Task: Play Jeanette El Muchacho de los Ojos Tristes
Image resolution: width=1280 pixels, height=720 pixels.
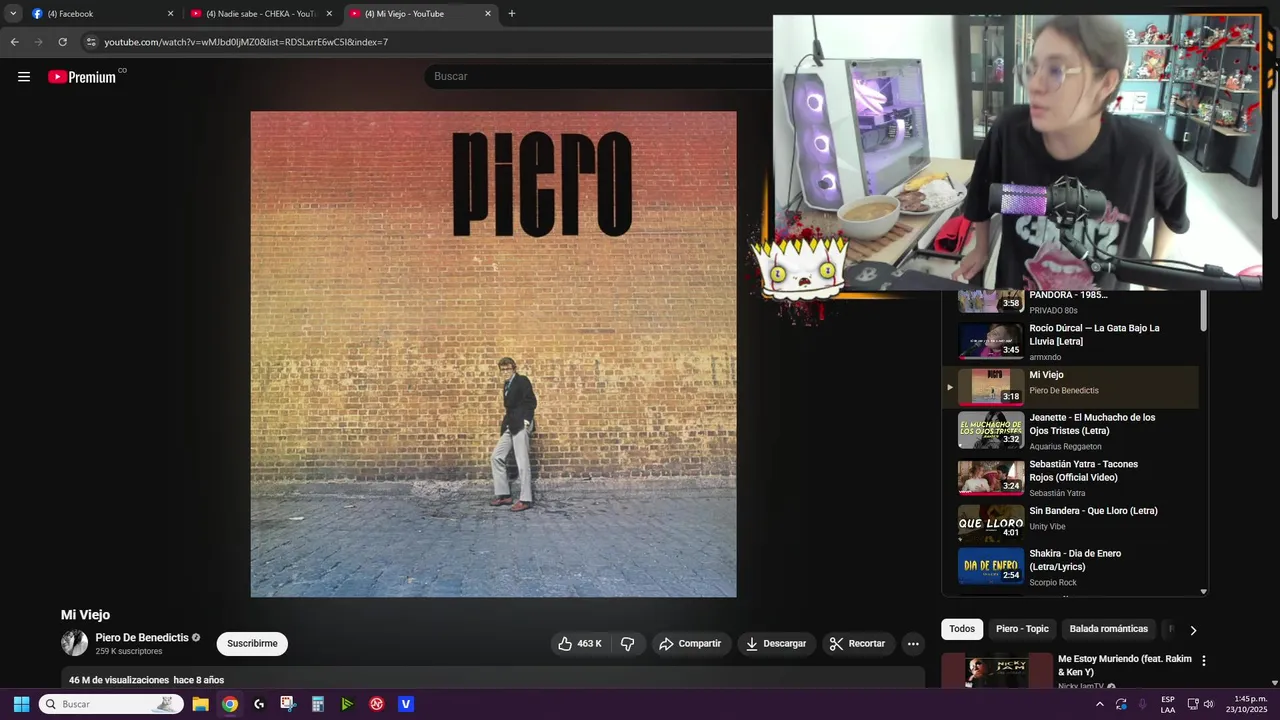Action: [1070, 430]
